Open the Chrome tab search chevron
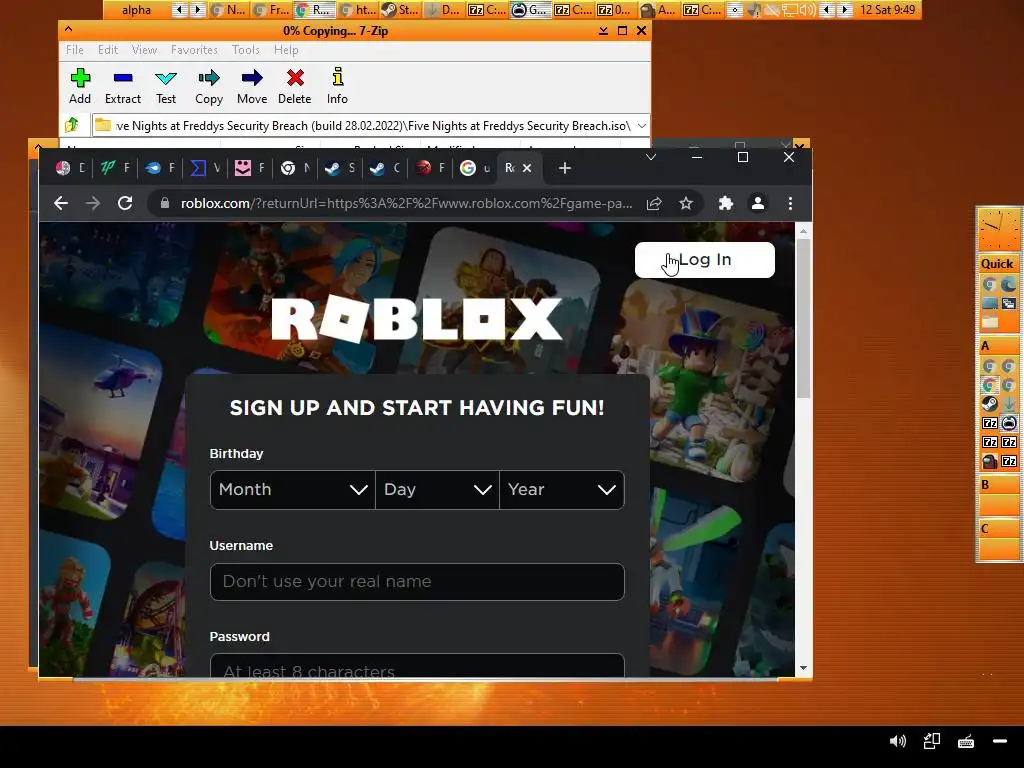Viewport: 1024px width, 768px height. (651, 157)
